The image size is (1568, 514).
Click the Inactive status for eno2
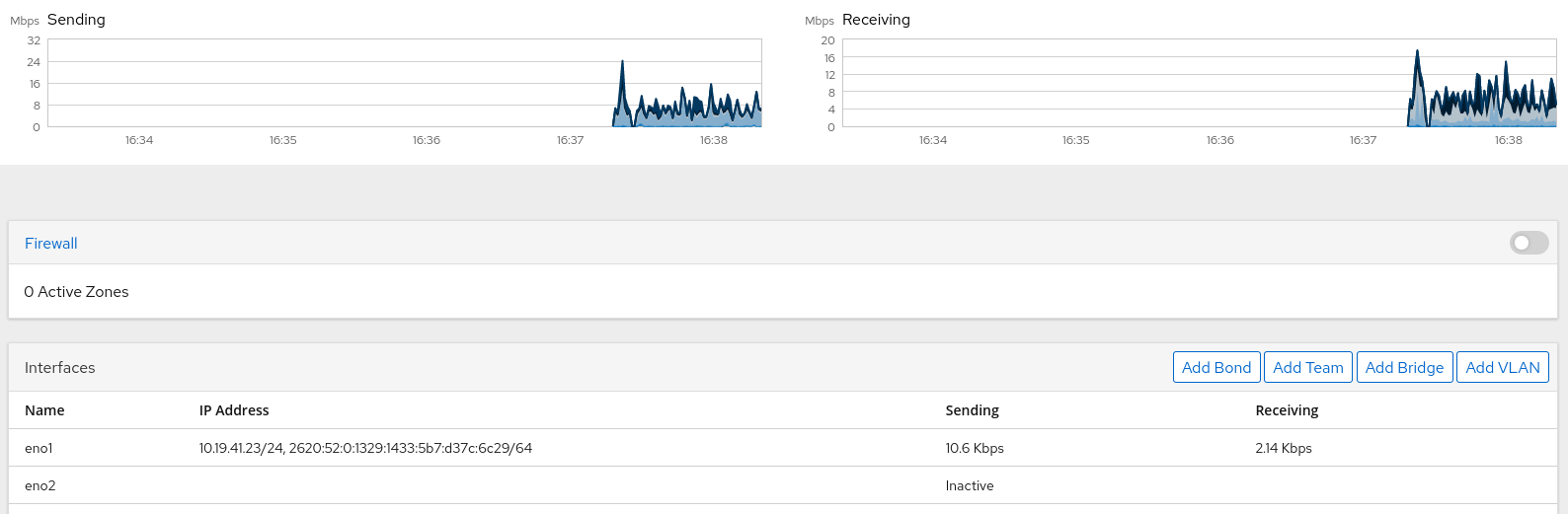click(x=970, y=485)
